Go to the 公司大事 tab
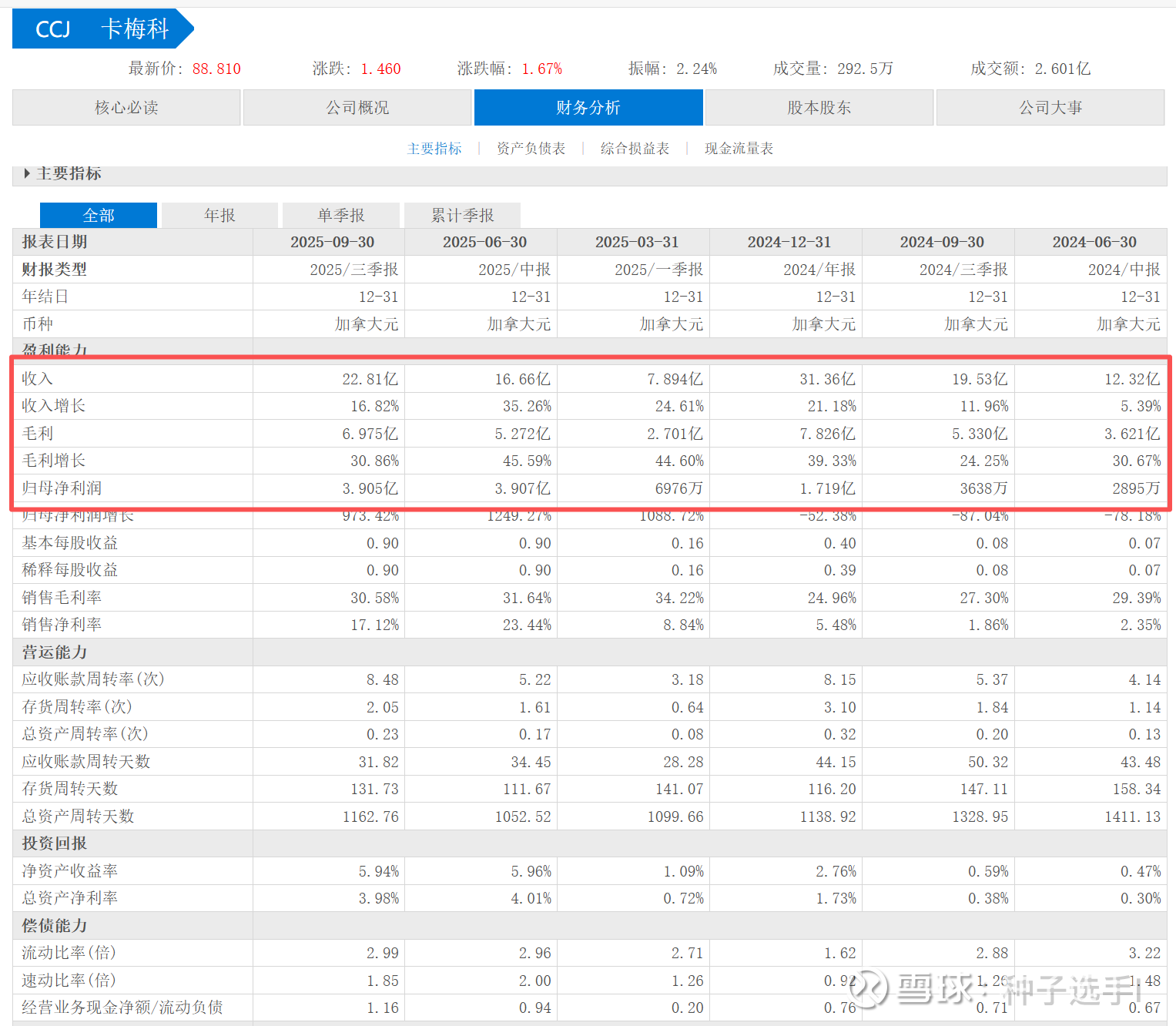This screenshot has width=1176, height=1026. pyautogui.click(x=1050, y=107)
